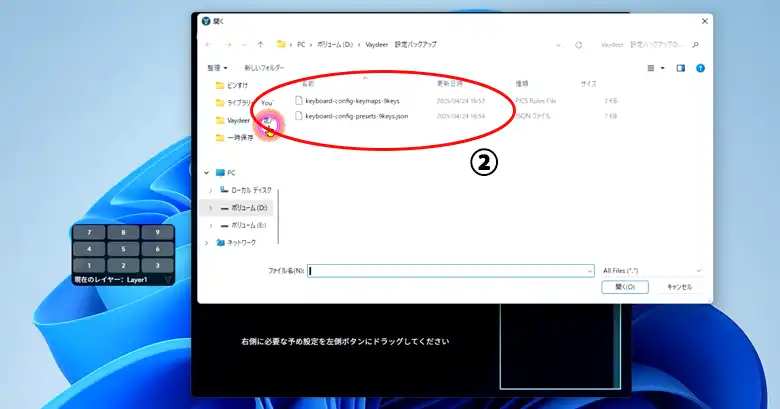
Task: Open recent locations chevron in navigation bar
Action: click(244, 45)
